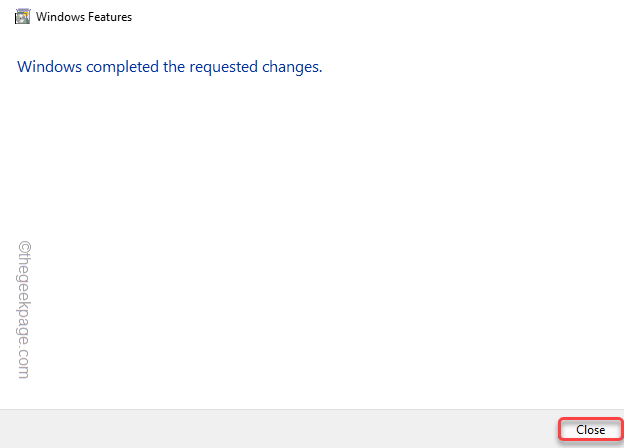
Task: Close the Windows Features dialog
Action: [591, 430]
